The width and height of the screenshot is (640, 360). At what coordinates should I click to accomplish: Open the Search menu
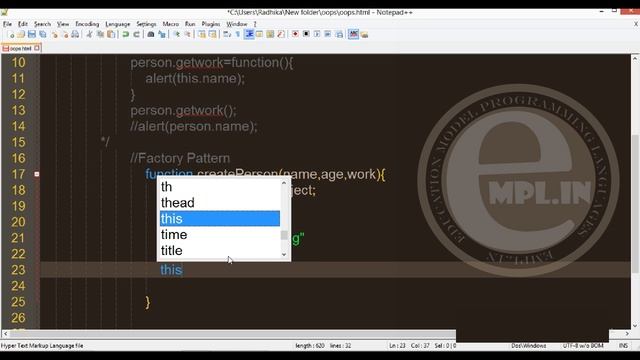coord(42,24)
